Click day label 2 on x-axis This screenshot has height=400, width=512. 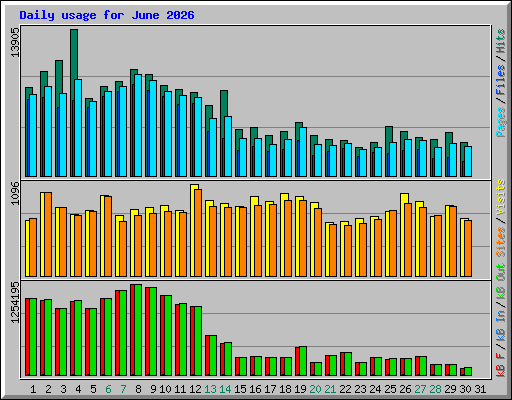click(x=48, y=389)
